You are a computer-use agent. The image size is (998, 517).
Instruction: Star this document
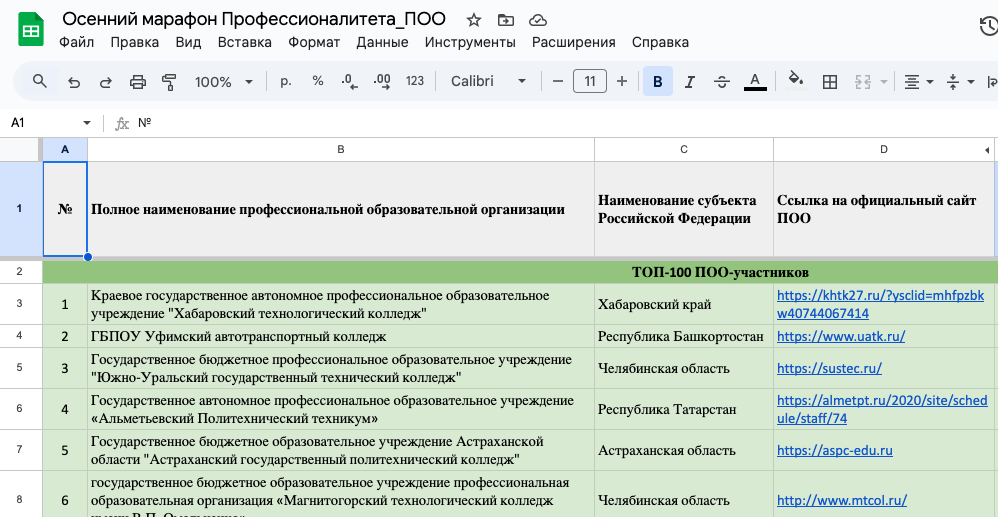[x=474, y=20]
